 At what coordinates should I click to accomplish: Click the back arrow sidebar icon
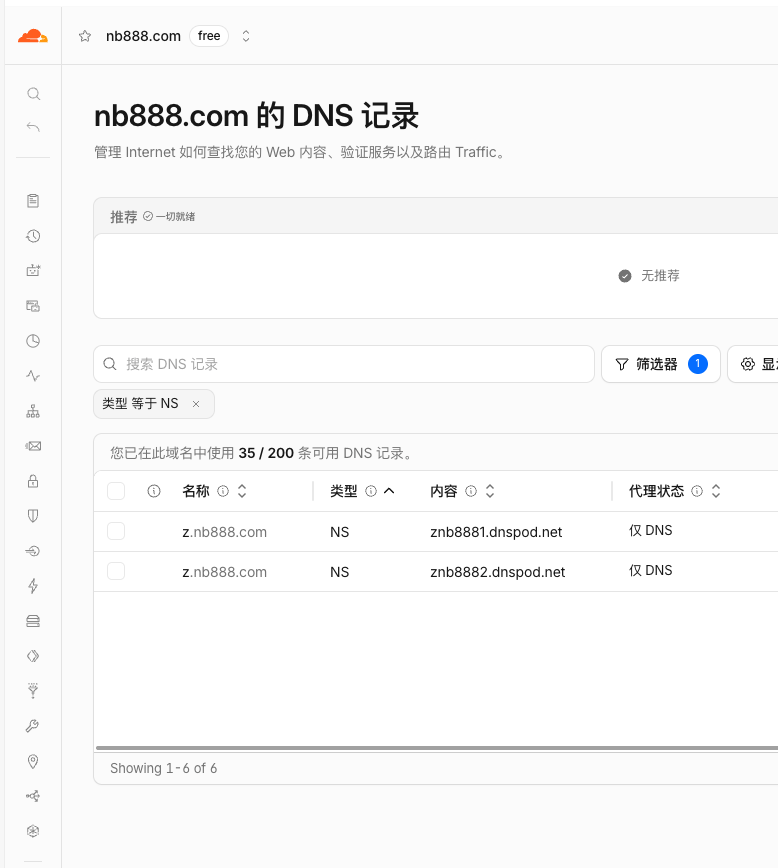(33, 127)
